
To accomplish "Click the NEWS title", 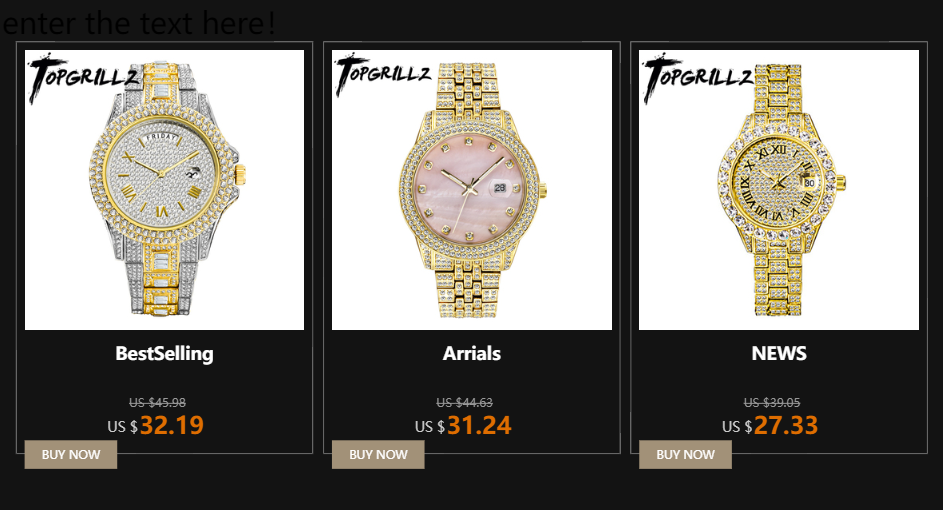I will tap(779, 354).
